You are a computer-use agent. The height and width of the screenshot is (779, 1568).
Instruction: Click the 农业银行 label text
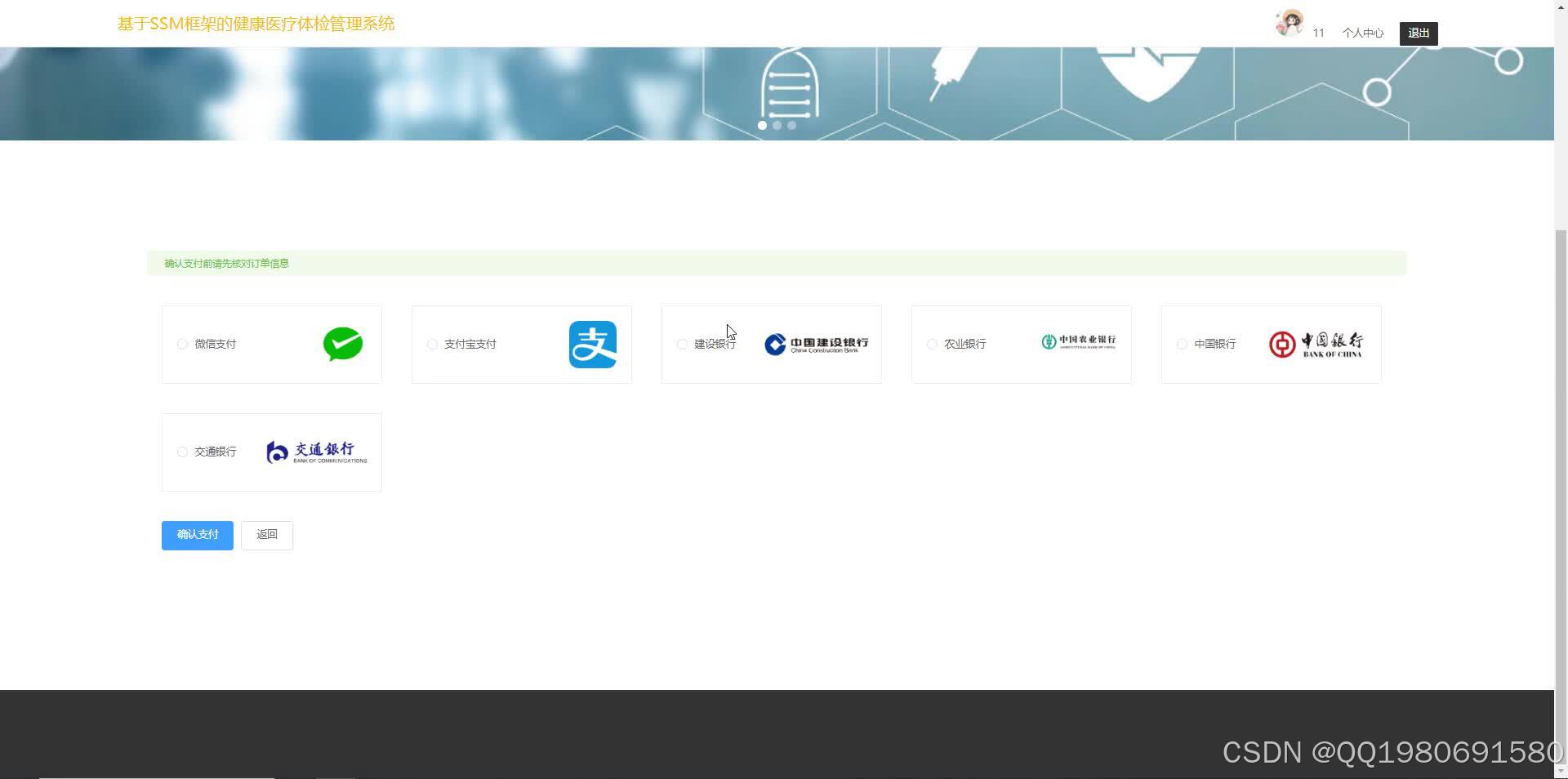pos(965,345)
